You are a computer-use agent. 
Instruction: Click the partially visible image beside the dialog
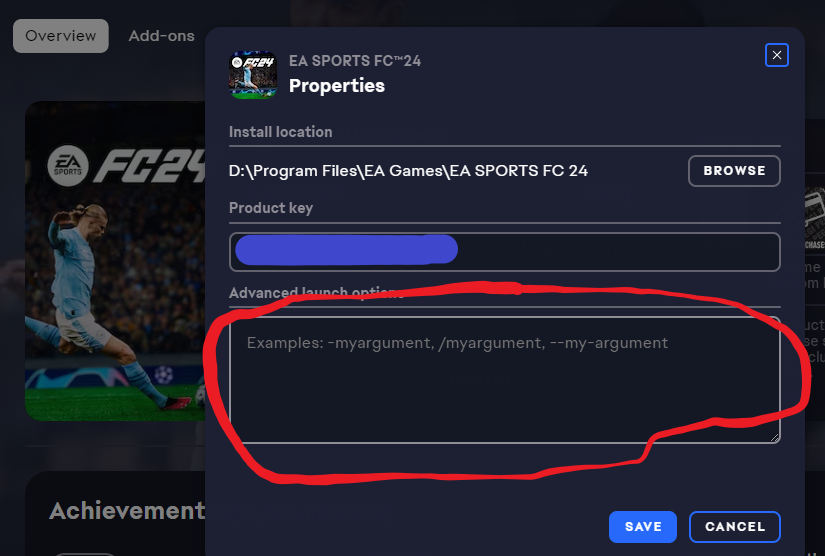(x=814, y=218)
